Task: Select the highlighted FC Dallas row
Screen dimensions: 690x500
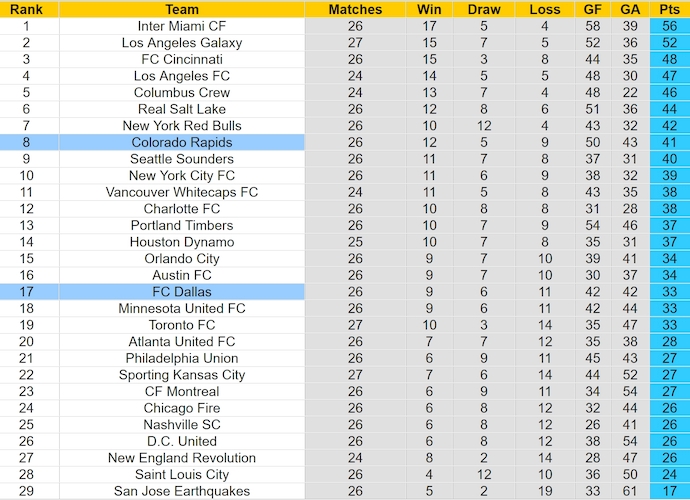Action: (x=182, y=292)
